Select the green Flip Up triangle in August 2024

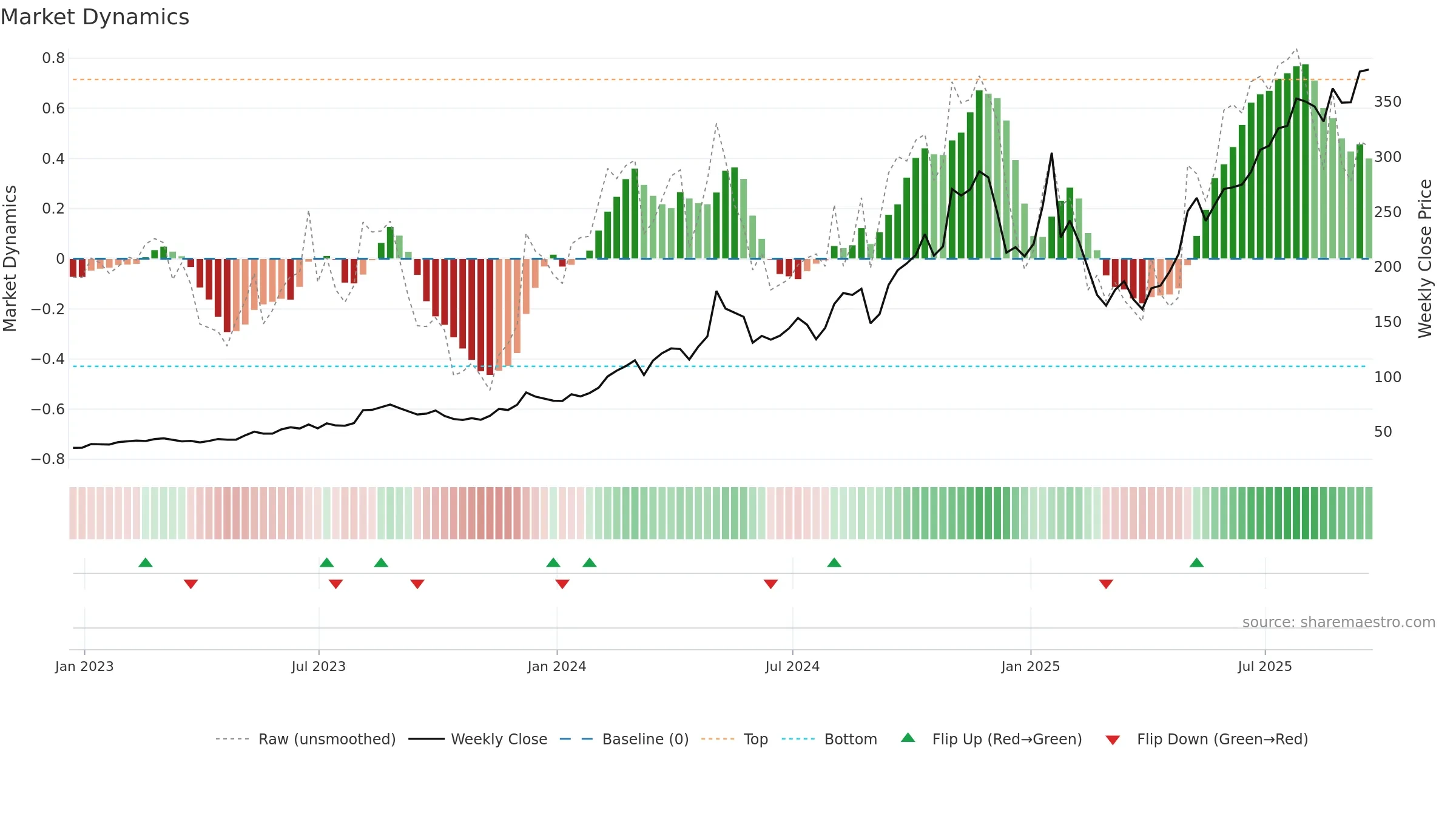coord(834,562)
